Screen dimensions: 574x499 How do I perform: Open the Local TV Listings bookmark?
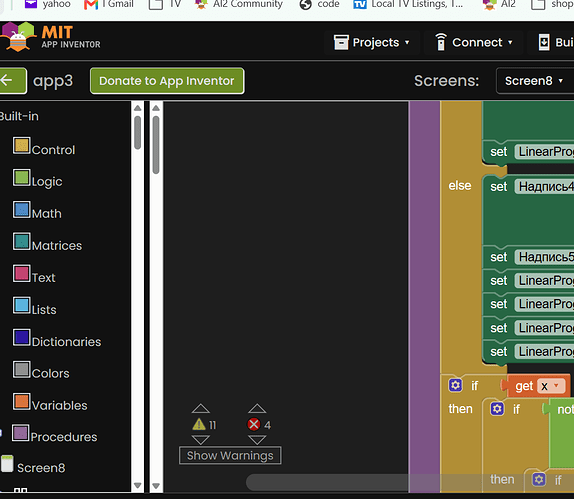pyautogui.click(x=408, y=4)
